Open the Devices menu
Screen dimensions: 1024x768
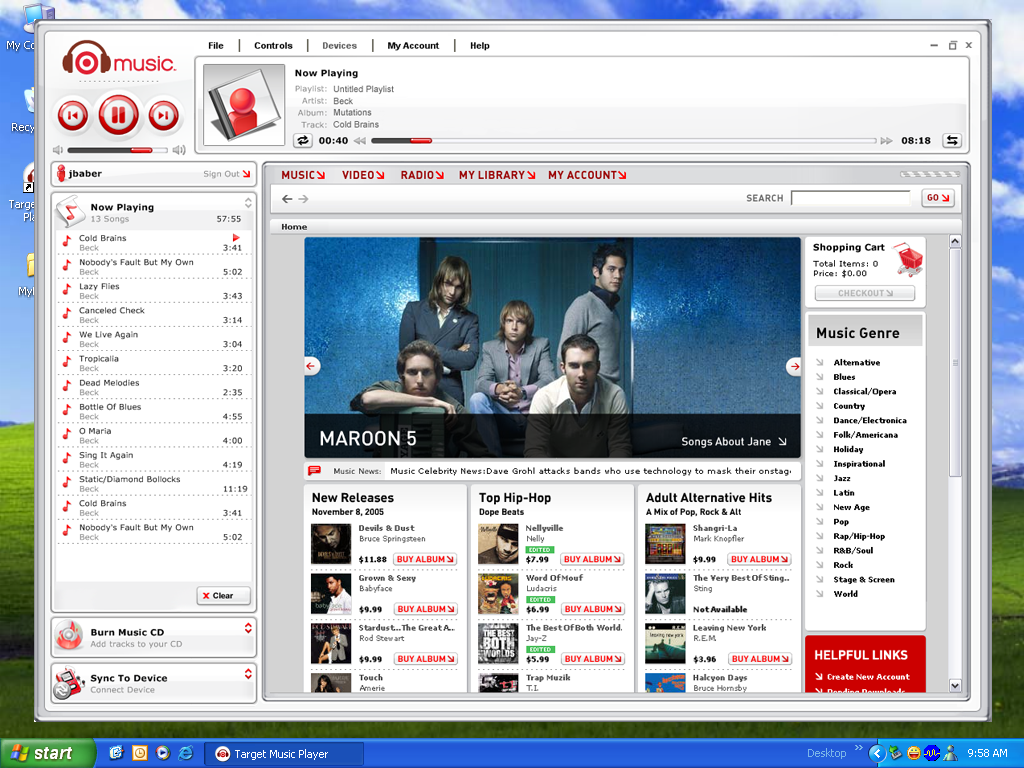click(x=340, y=46)
